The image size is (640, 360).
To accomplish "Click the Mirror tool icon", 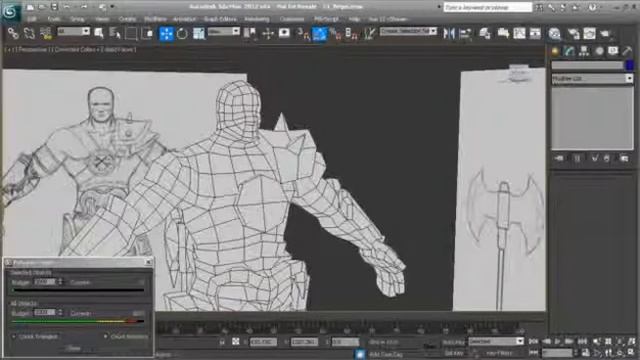I will tap(449, 33).
